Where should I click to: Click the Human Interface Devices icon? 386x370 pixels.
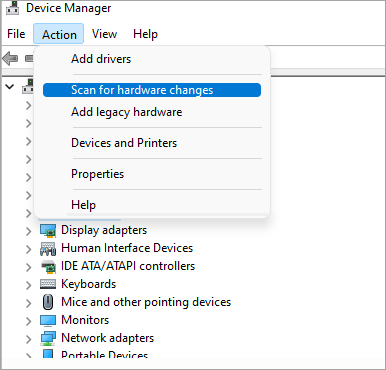(48, 249)
